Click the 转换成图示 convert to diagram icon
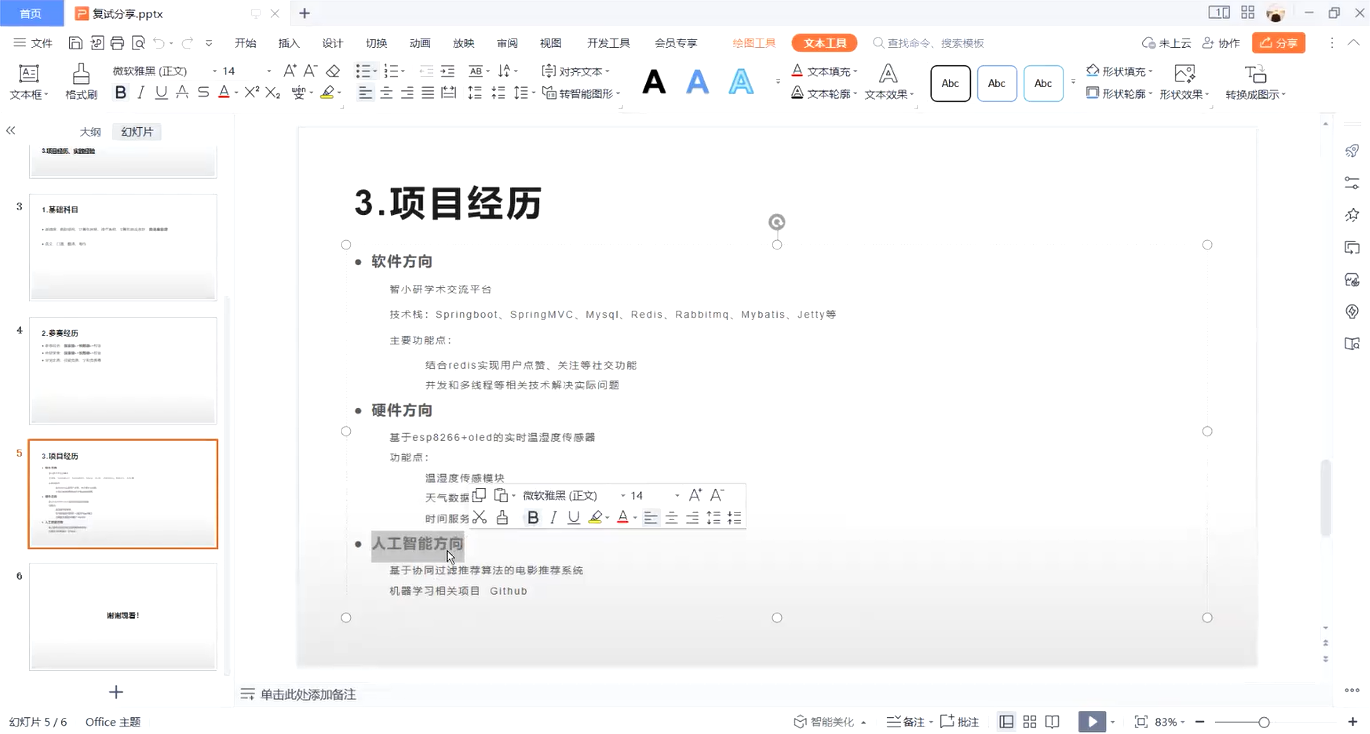 (x=1255, y=82)
